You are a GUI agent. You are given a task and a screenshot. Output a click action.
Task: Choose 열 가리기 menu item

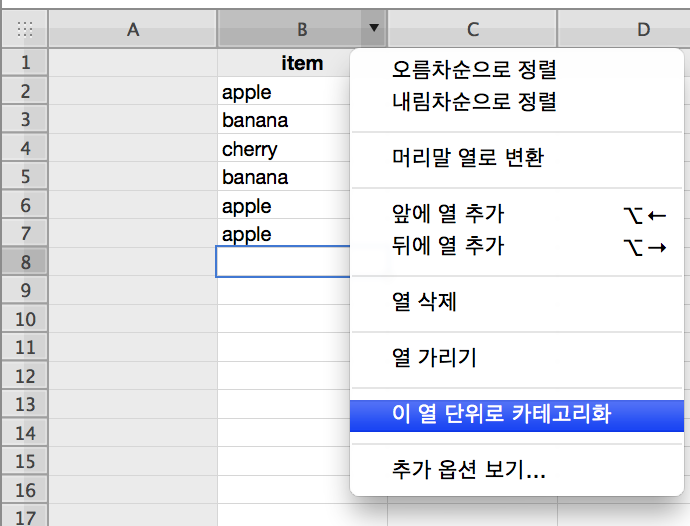click(x=517, y=357)
